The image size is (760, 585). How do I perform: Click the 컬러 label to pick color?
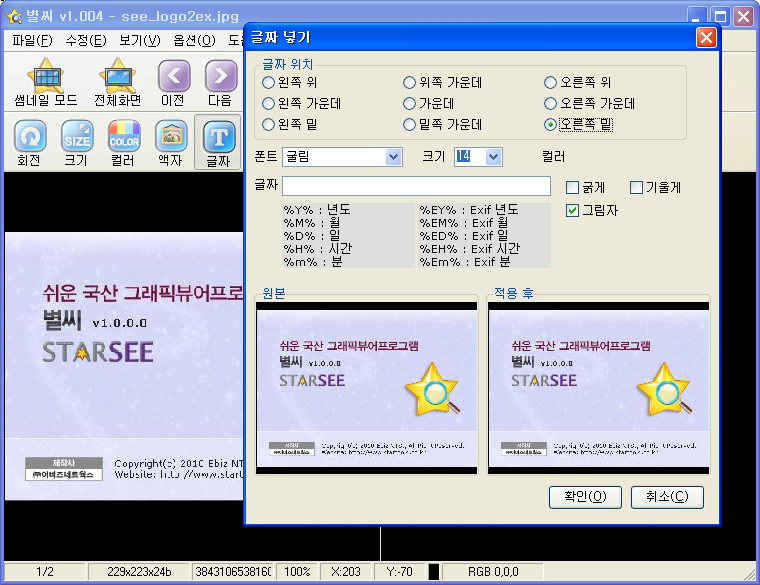coord(554,157)
